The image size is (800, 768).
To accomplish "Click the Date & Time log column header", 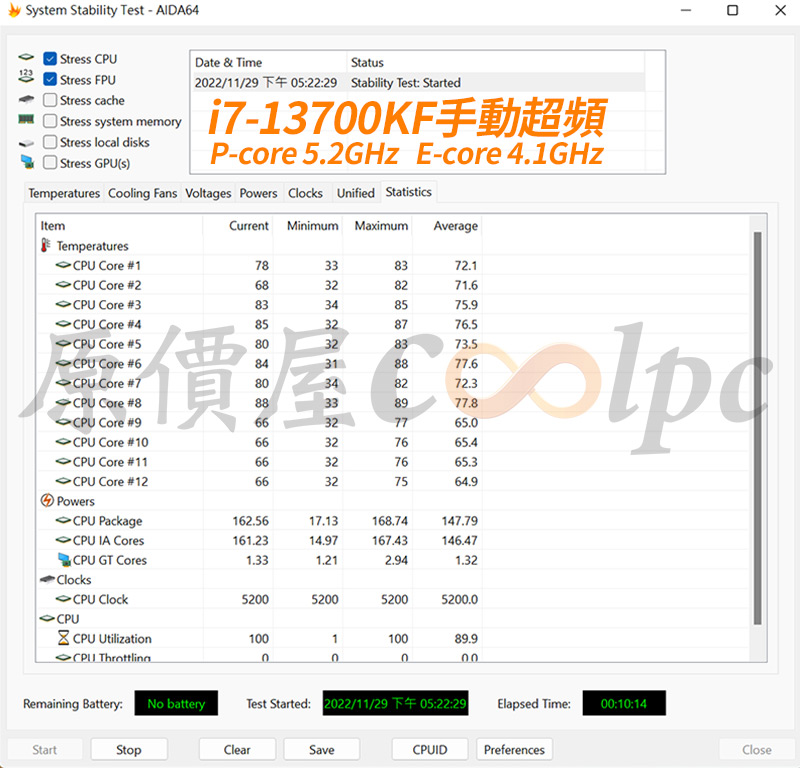I will point(269,62).
